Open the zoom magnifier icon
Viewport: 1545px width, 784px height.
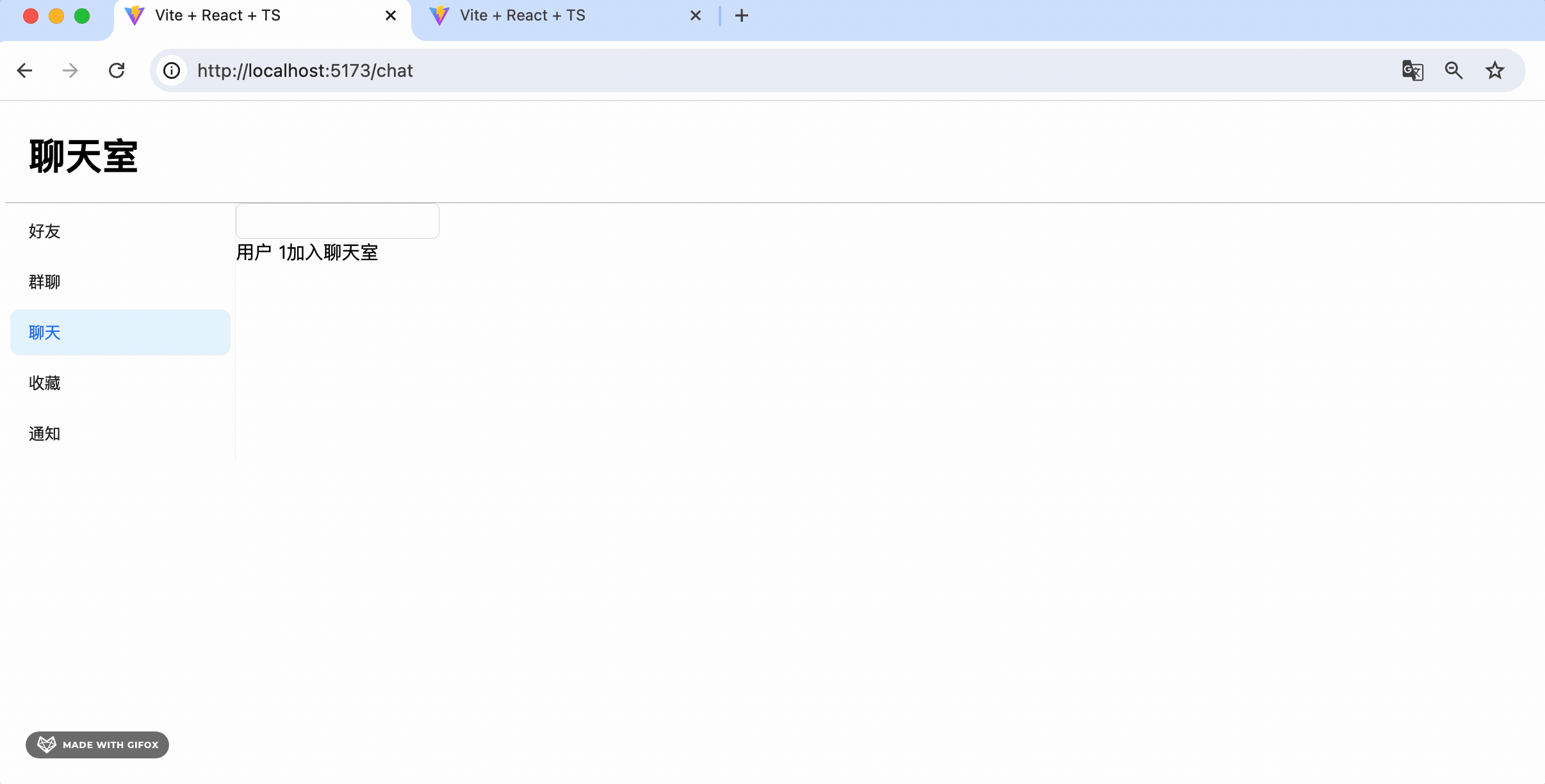(1453, 70)
